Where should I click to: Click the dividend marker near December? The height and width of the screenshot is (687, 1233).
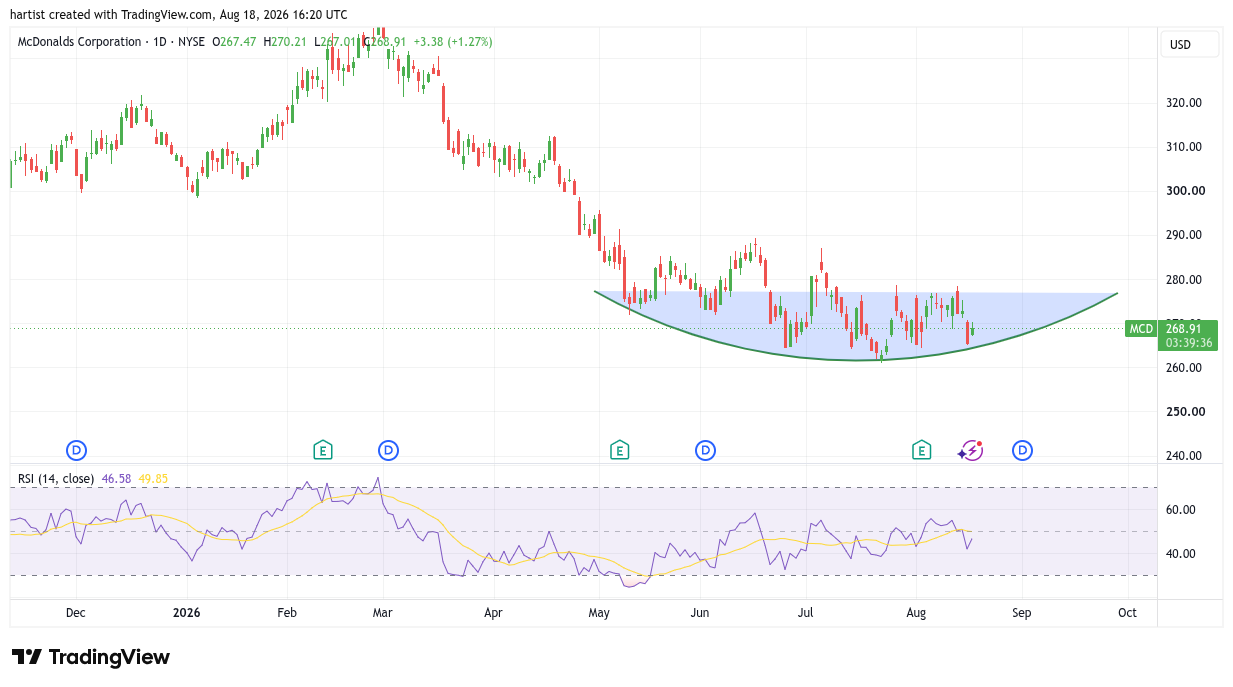(x=76, y=450)
